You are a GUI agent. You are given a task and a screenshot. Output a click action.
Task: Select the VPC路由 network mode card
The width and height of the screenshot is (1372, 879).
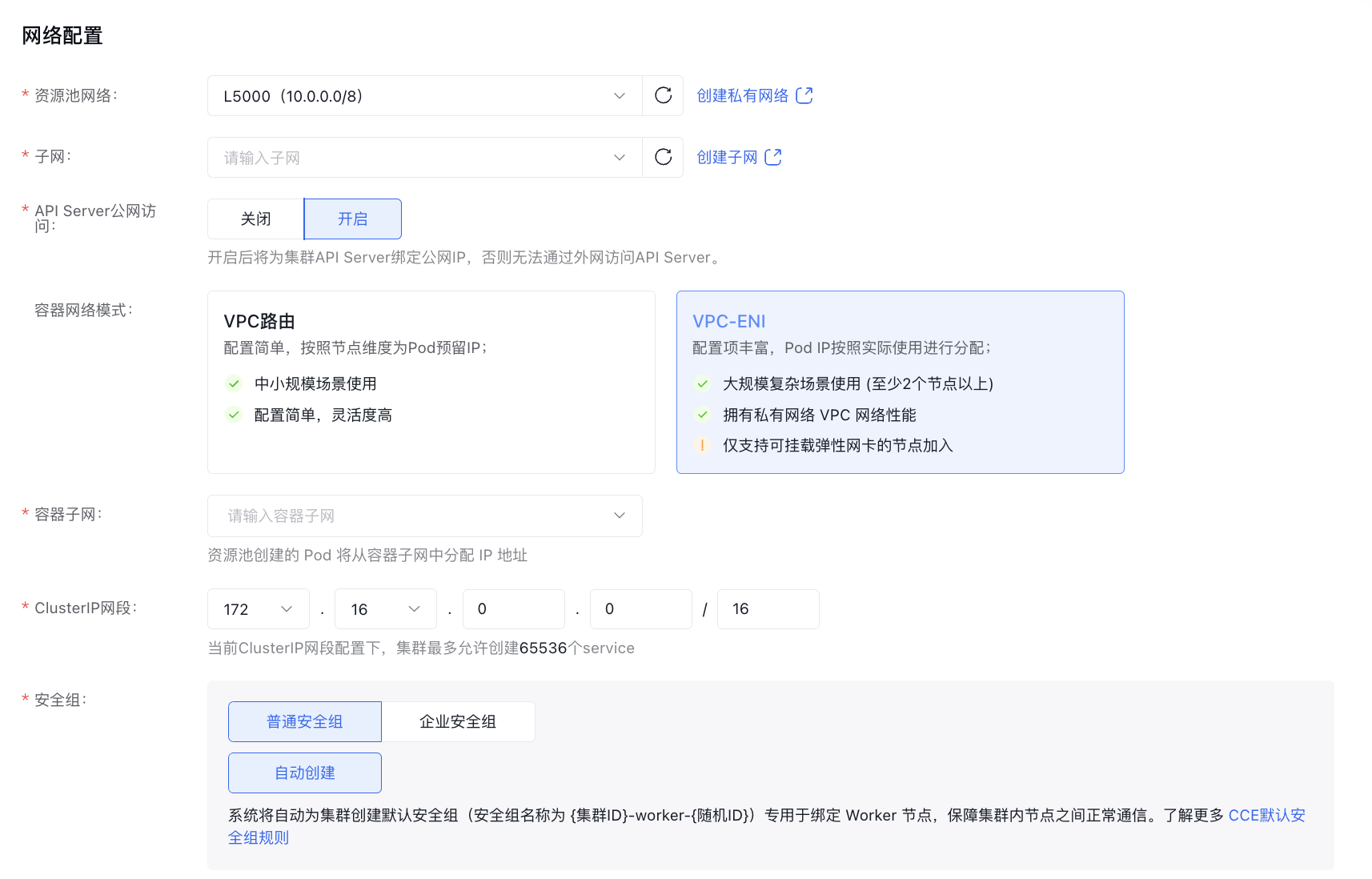click(431, 382)
